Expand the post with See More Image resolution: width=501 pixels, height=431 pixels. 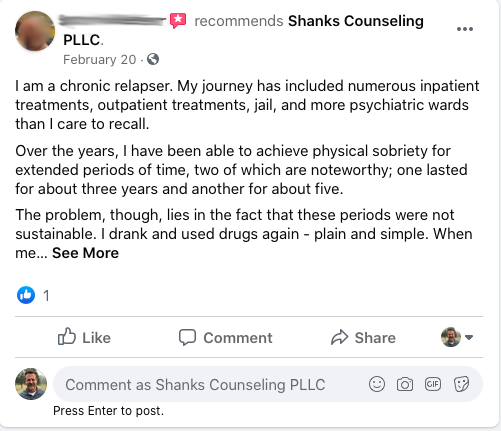tap(85, 253)
